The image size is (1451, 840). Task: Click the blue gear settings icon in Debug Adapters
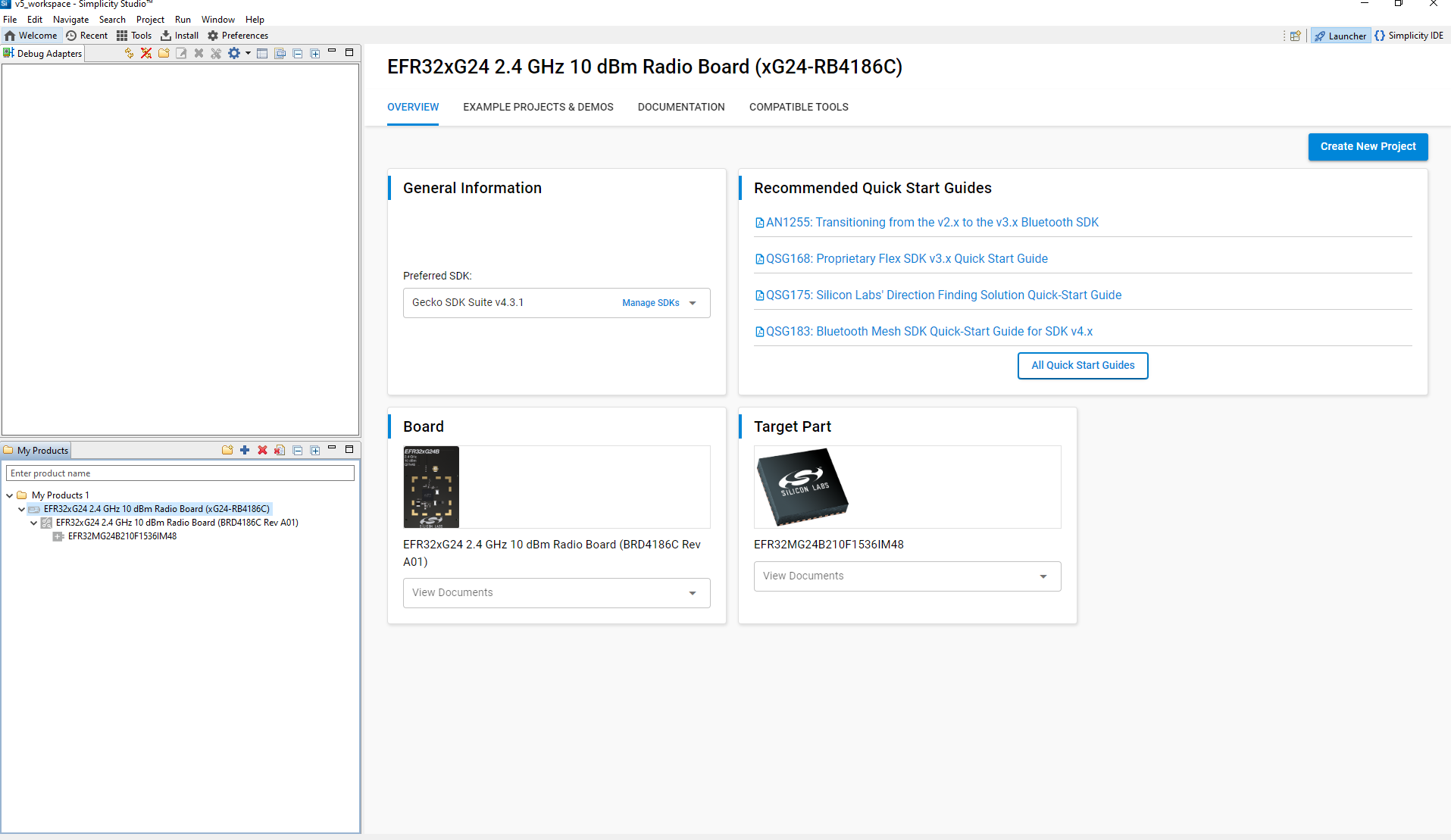click(234, 53)
